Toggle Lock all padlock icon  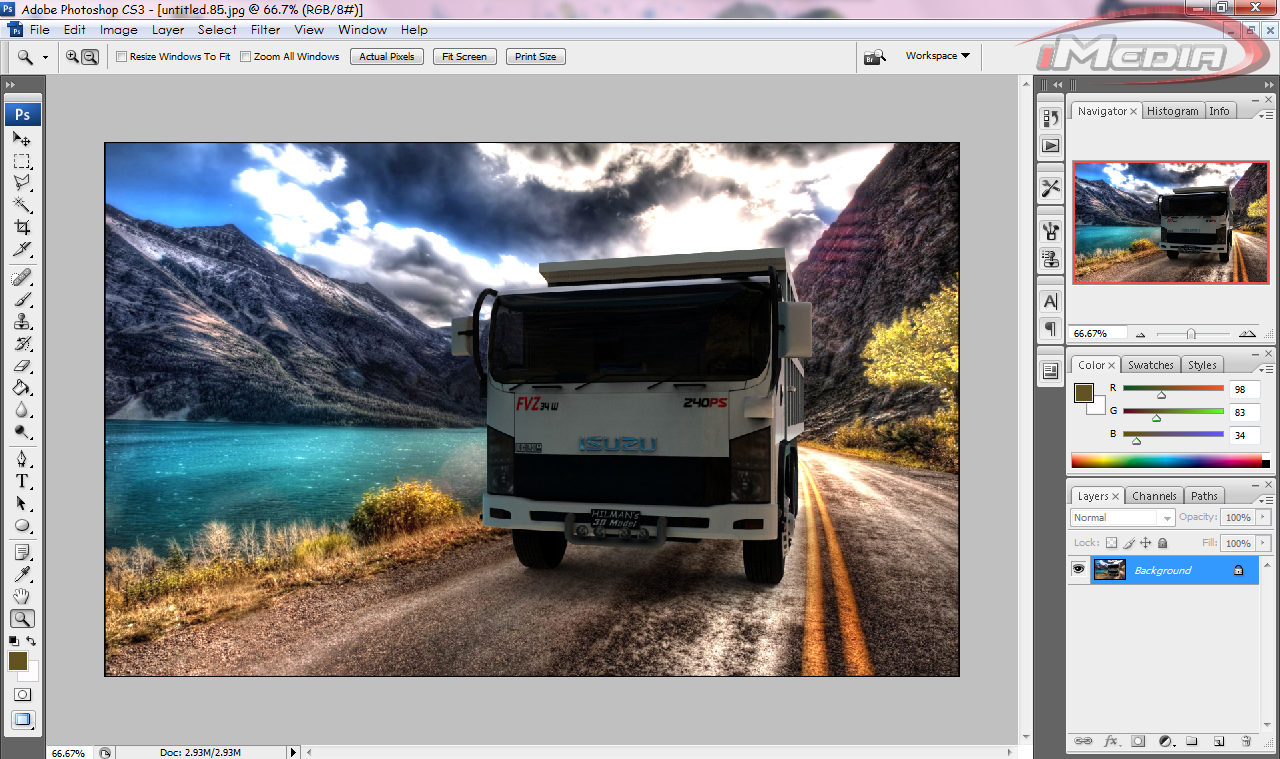point(1162,543)
